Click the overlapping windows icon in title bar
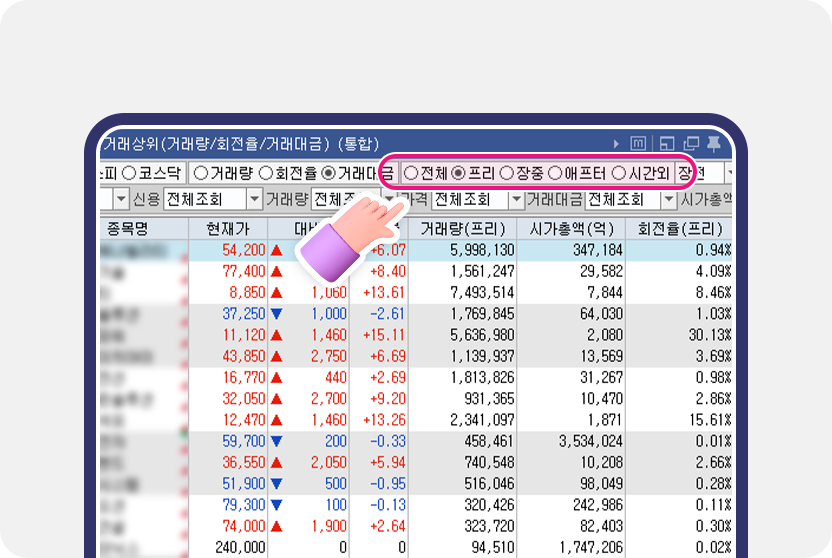Viewport: 832px width, 558px height. click(x=689, y=144)
